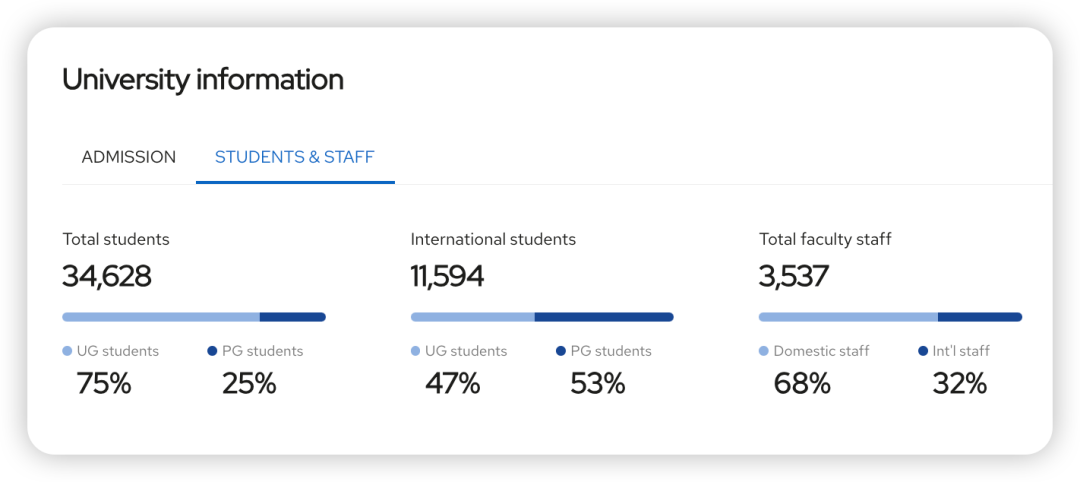The image size is (1080, 482).
Task: Click light segment of Total students bar
Action: tap(160, 317)
